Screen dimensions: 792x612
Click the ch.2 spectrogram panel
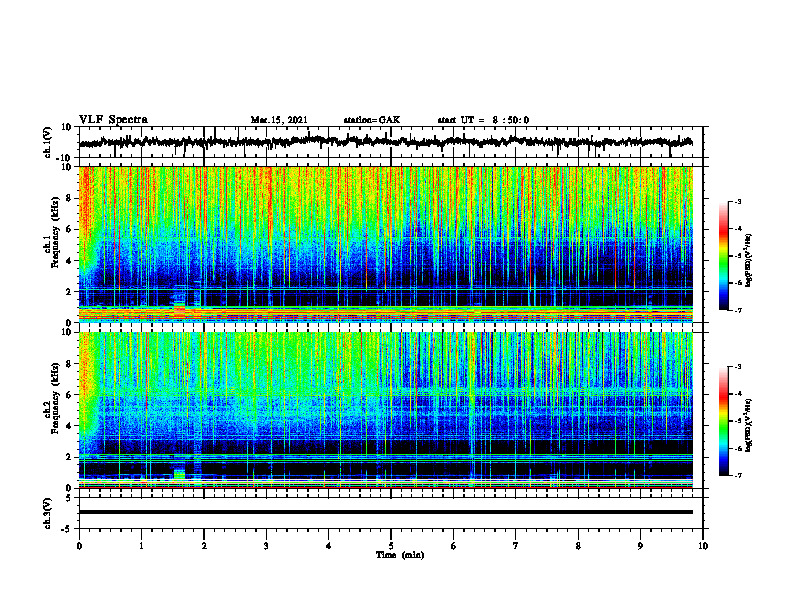pyautogui.click(x=385, y=410)
